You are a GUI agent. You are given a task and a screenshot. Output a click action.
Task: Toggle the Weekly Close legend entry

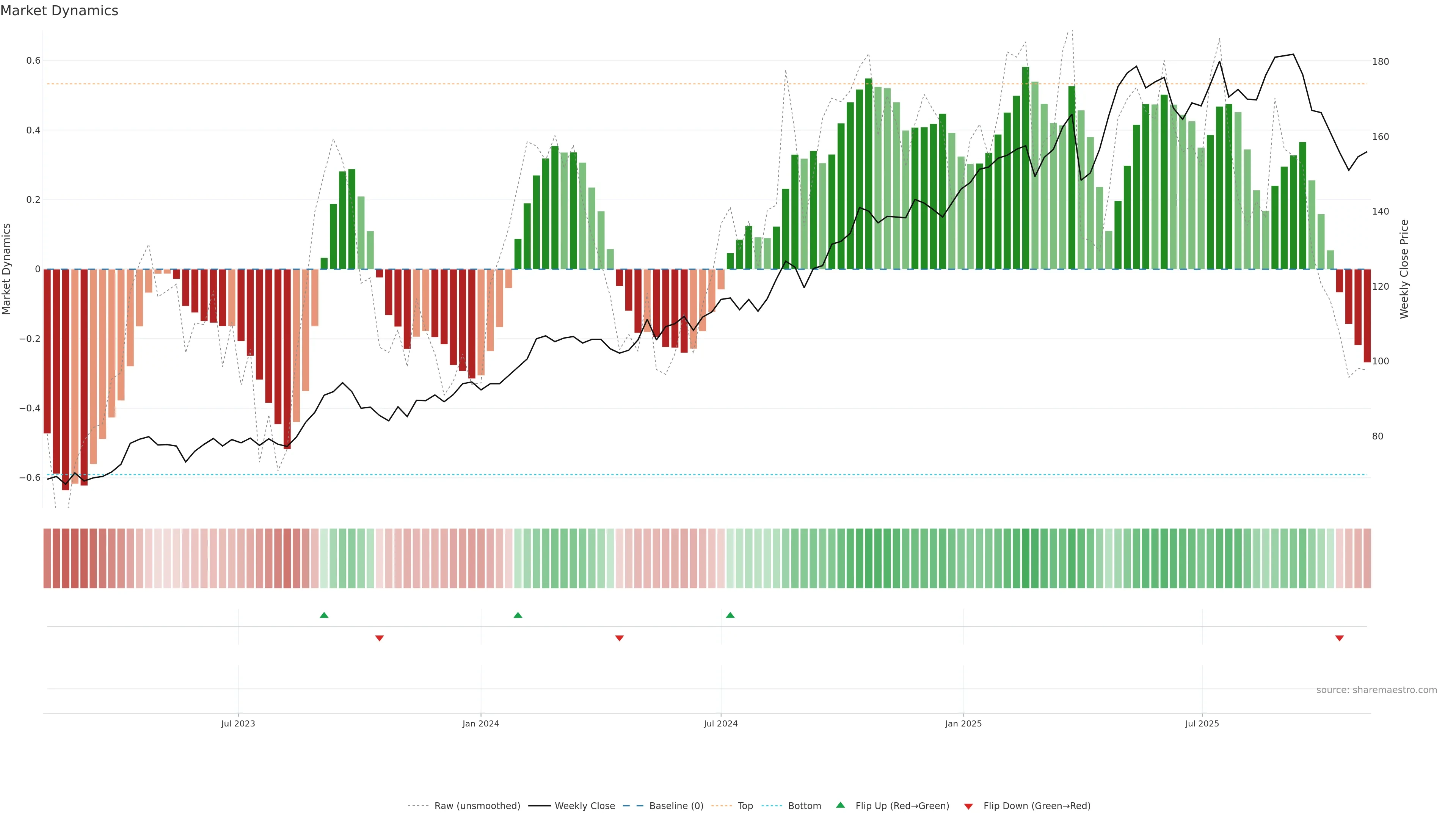(x=584, y=806)
